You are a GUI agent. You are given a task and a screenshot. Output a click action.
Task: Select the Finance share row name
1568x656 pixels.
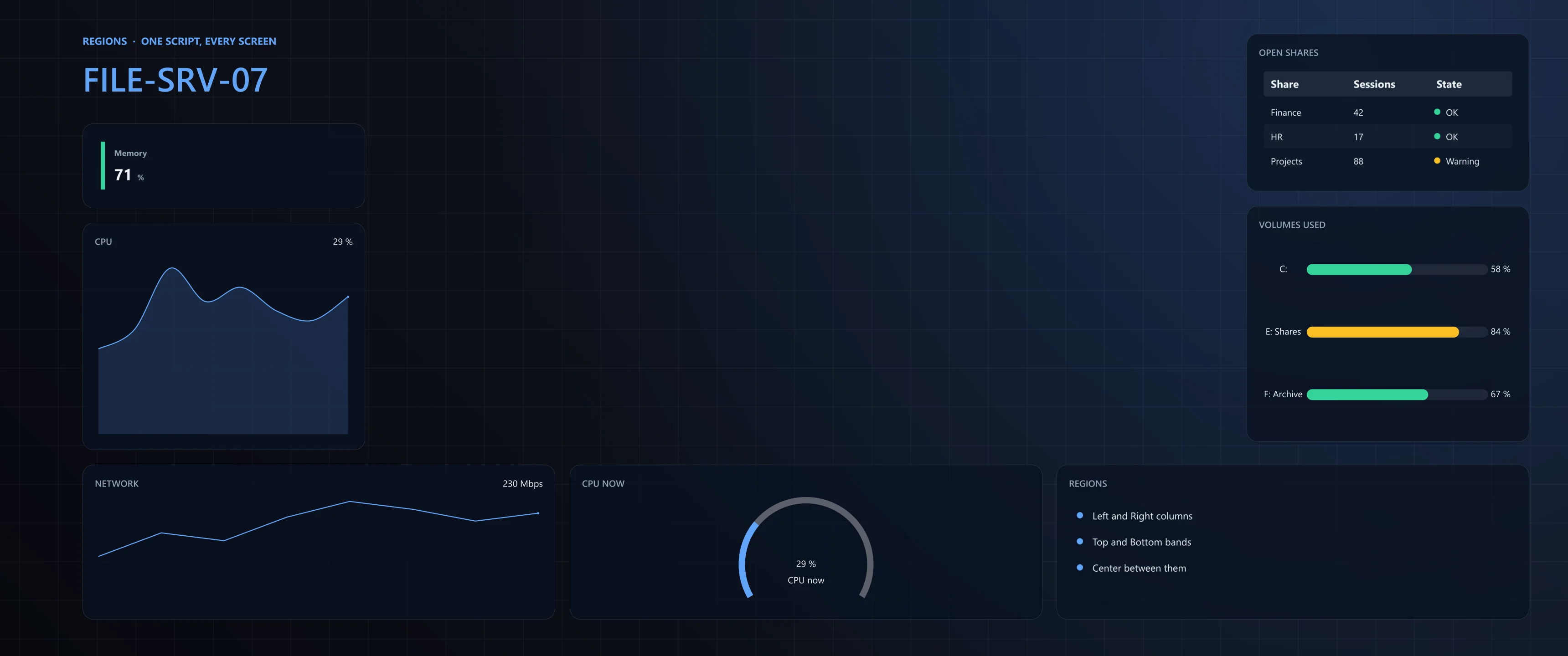(x=1285, y=113)
